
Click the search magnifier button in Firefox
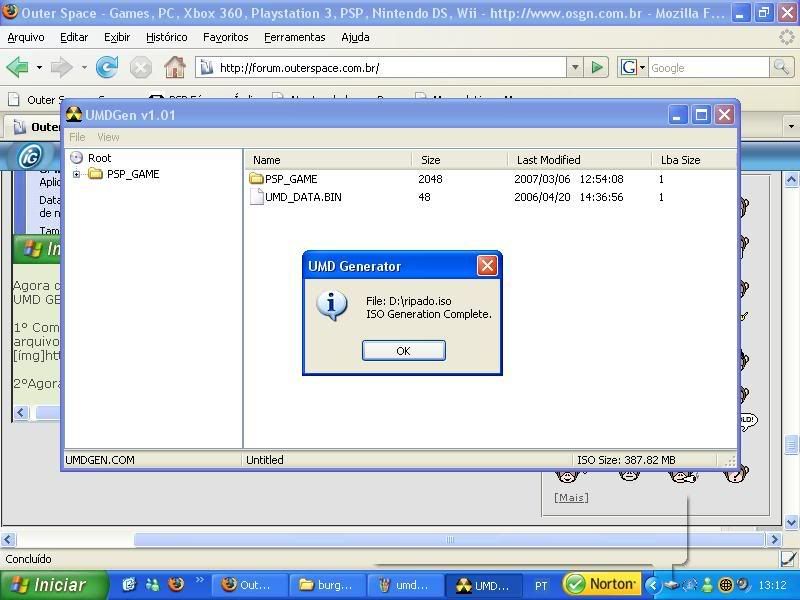[781, 67]
